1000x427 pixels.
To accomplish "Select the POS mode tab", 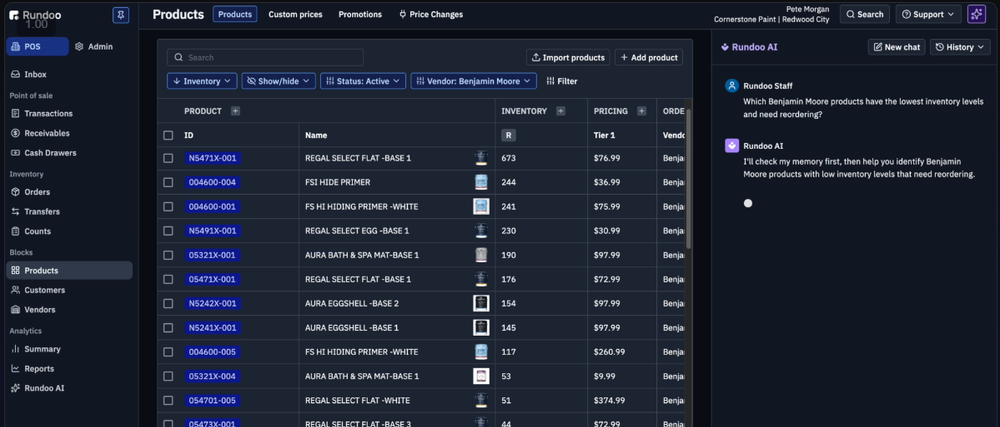I will [38, 47].
